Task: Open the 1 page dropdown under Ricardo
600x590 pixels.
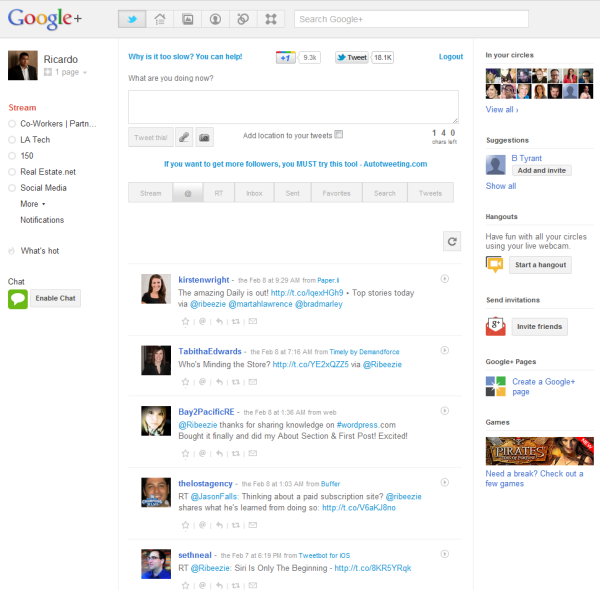Action: click(65, 72)
